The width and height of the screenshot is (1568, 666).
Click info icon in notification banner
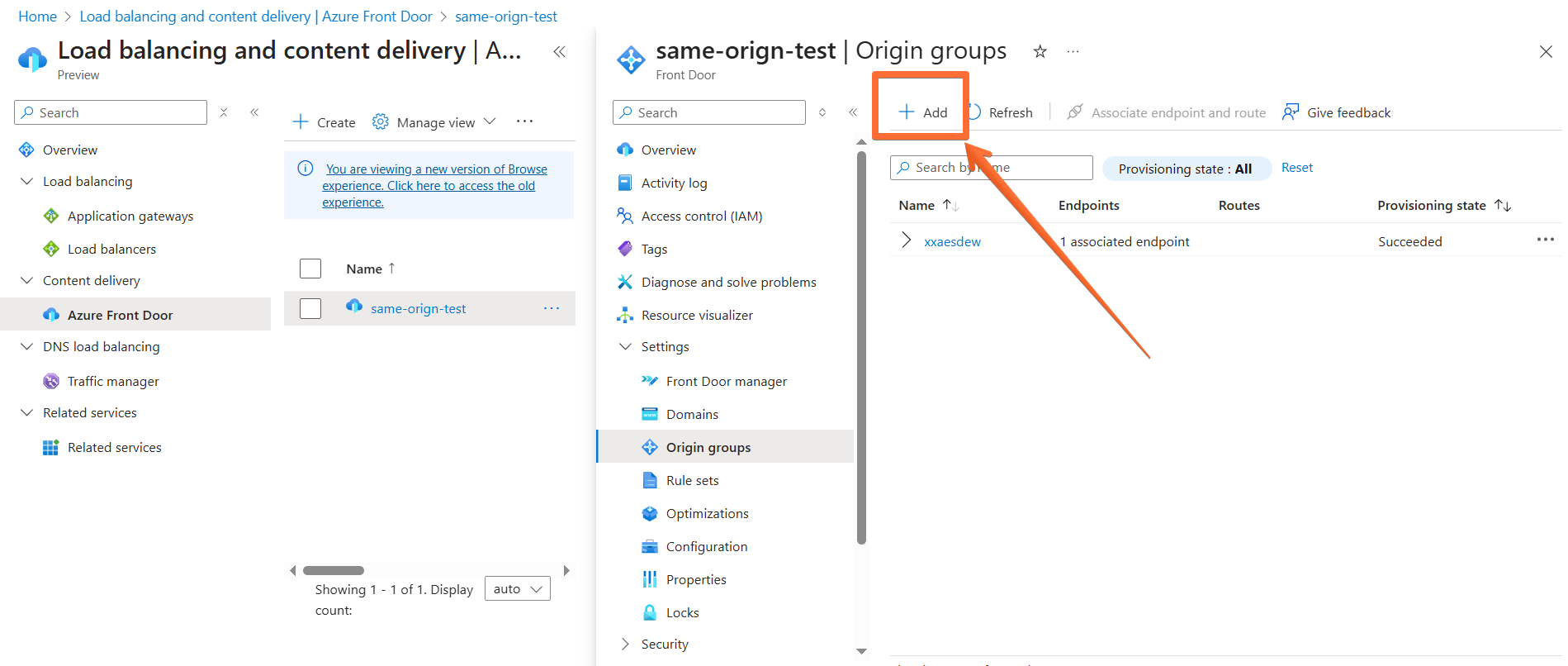click(x=305, y=169)
